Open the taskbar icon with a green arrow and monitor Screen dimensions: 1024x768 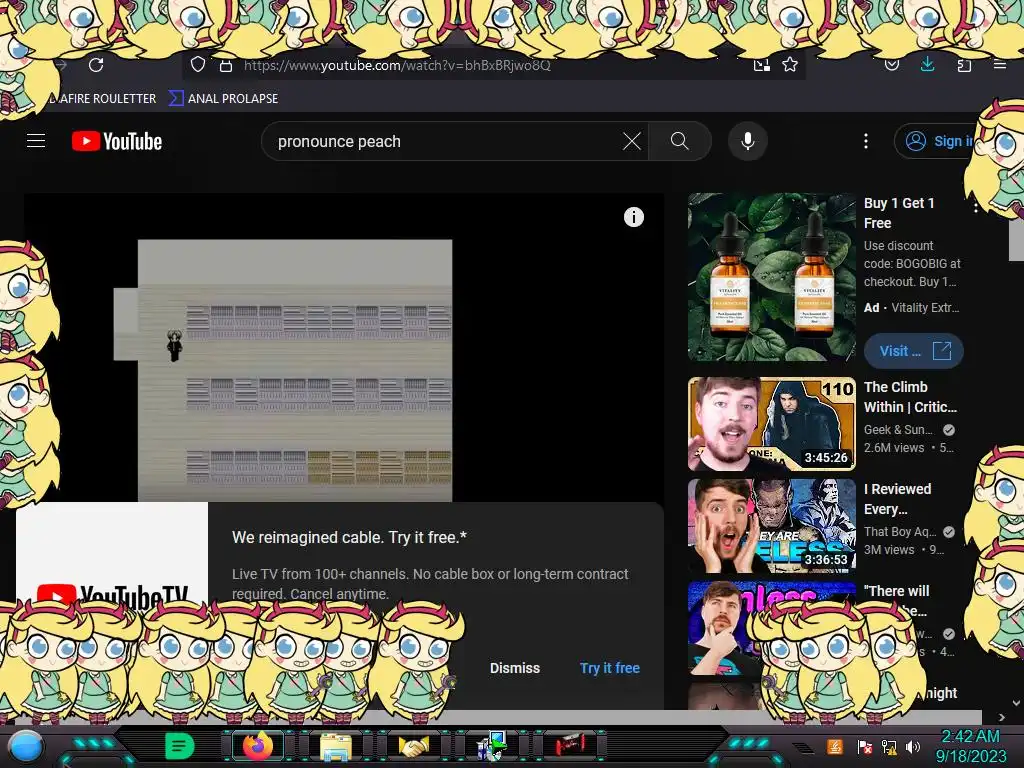tap(492, 746)
